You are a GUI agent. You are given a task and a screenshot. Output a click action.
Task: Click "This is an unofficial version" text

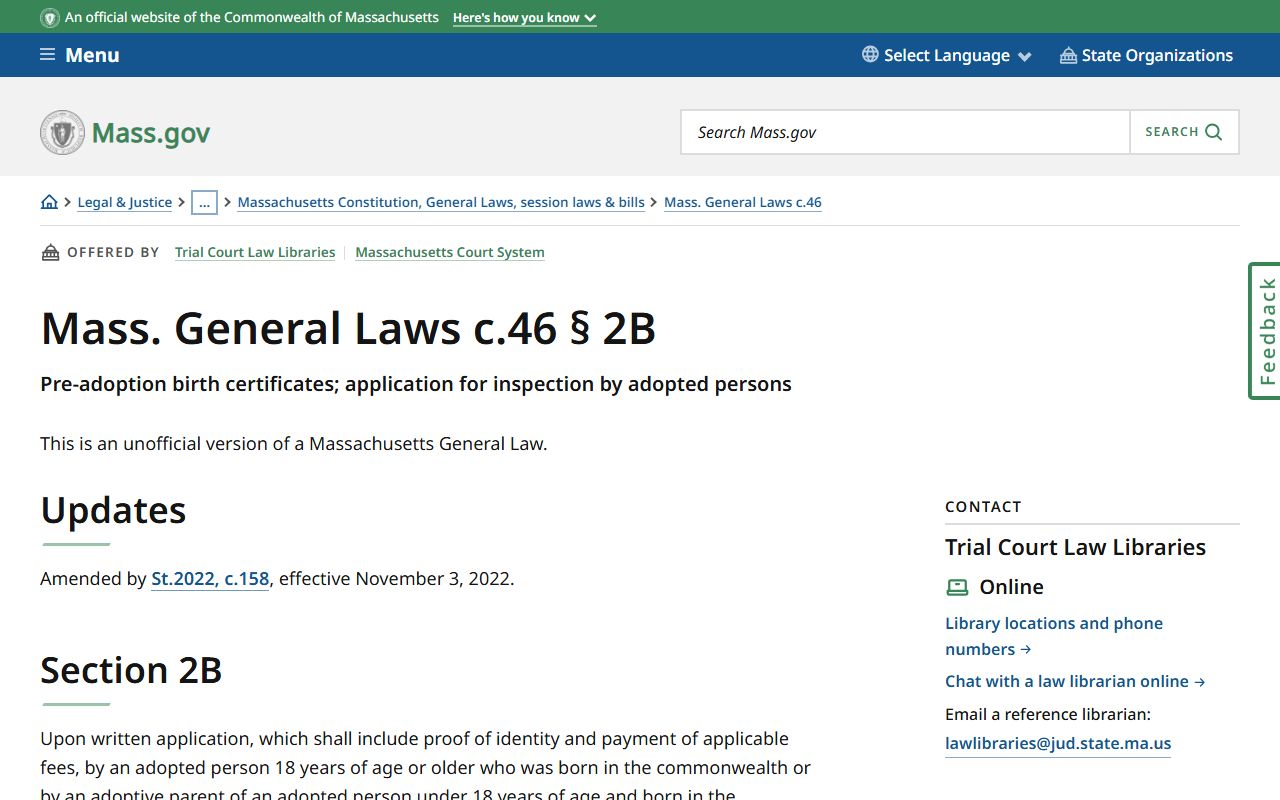coord(294,443)
